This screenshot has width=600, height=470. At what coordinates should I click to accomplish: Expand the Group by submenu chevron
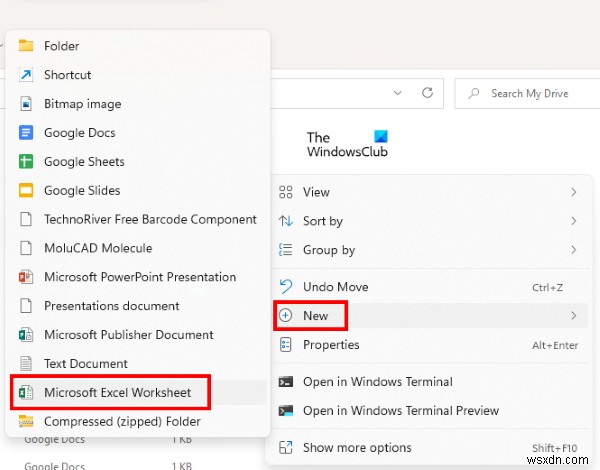pos(574,250)
